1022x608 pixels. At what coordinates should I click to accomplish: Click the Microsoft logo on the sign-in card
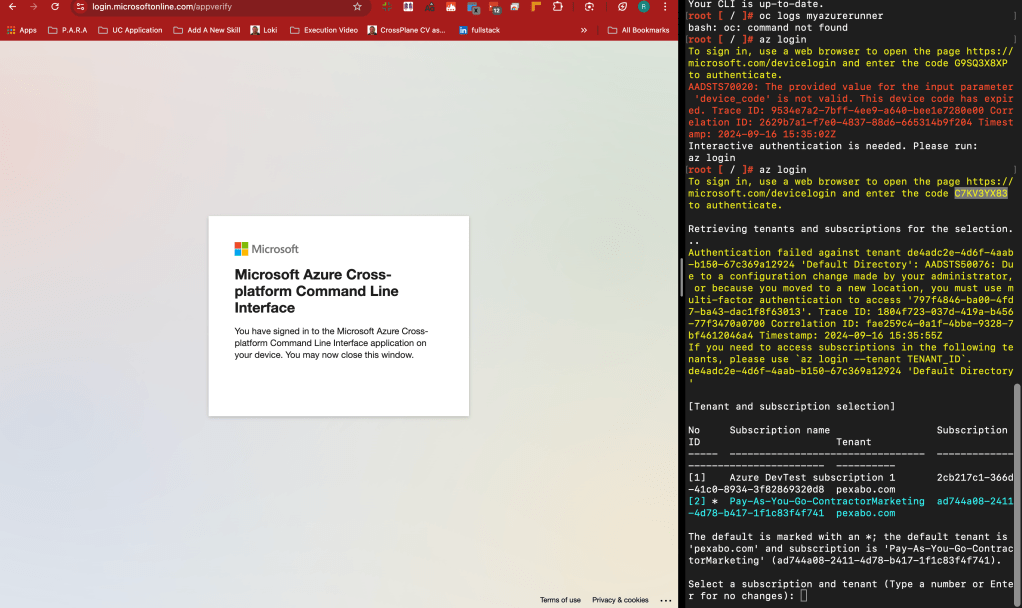[x=267, y=249]
